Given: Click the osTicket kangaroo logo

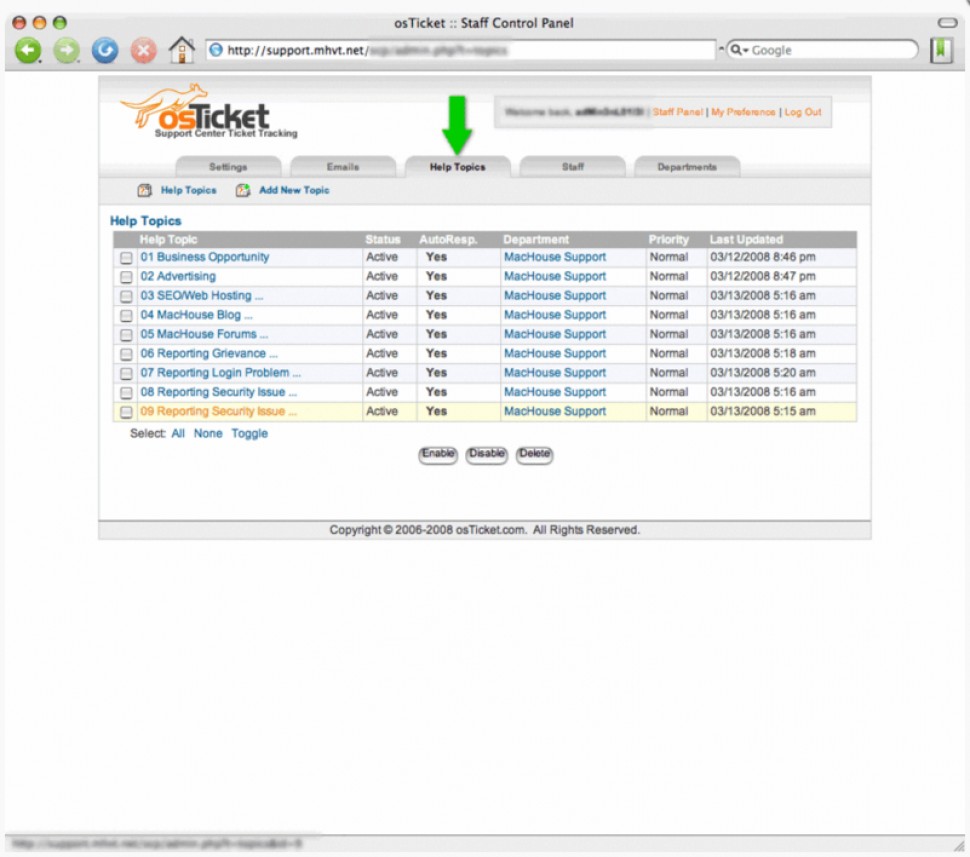Looking at the screenshot, I should tap(207, 111).
